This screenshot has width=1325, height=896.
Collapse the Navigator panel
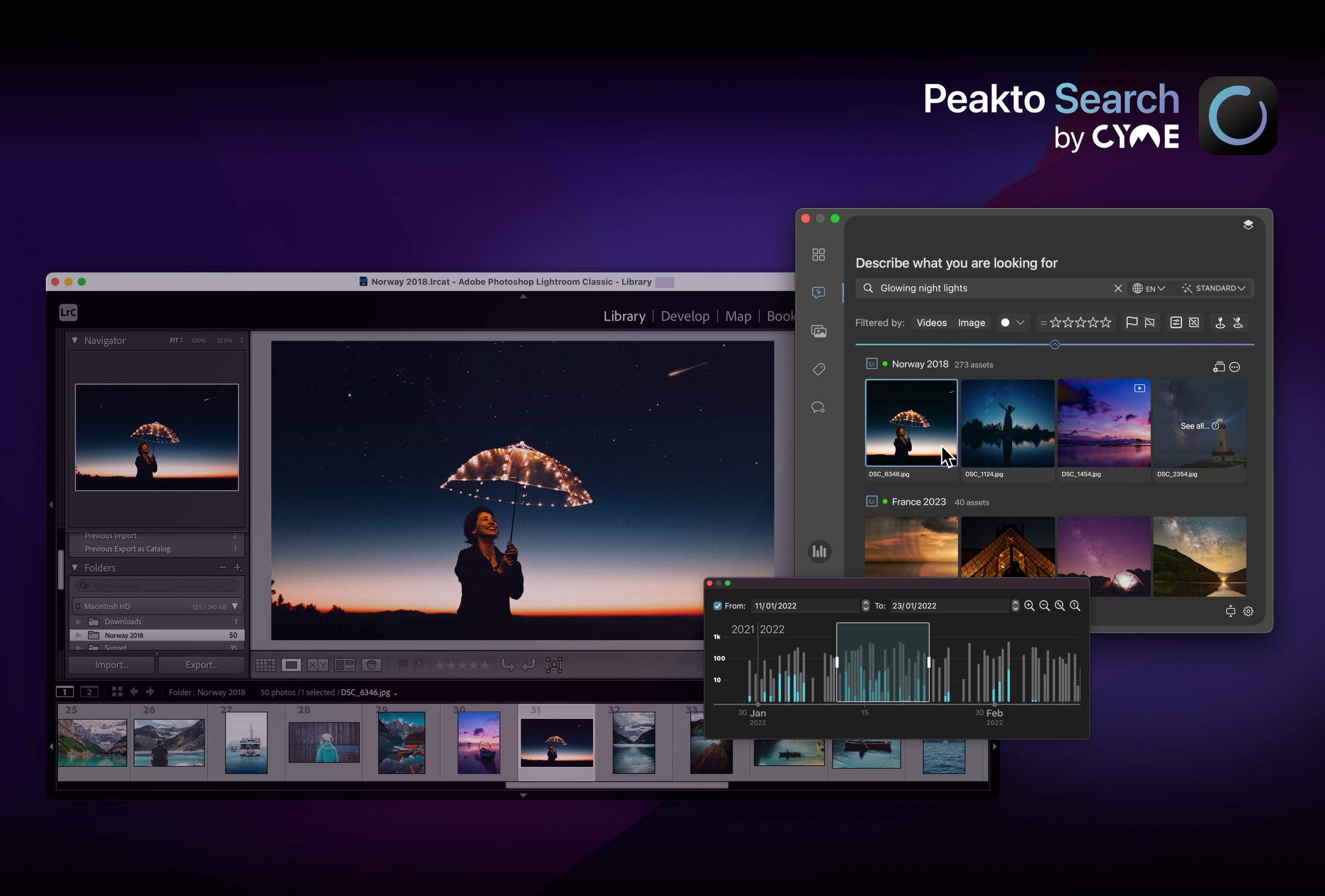click(x=75, y=340)
